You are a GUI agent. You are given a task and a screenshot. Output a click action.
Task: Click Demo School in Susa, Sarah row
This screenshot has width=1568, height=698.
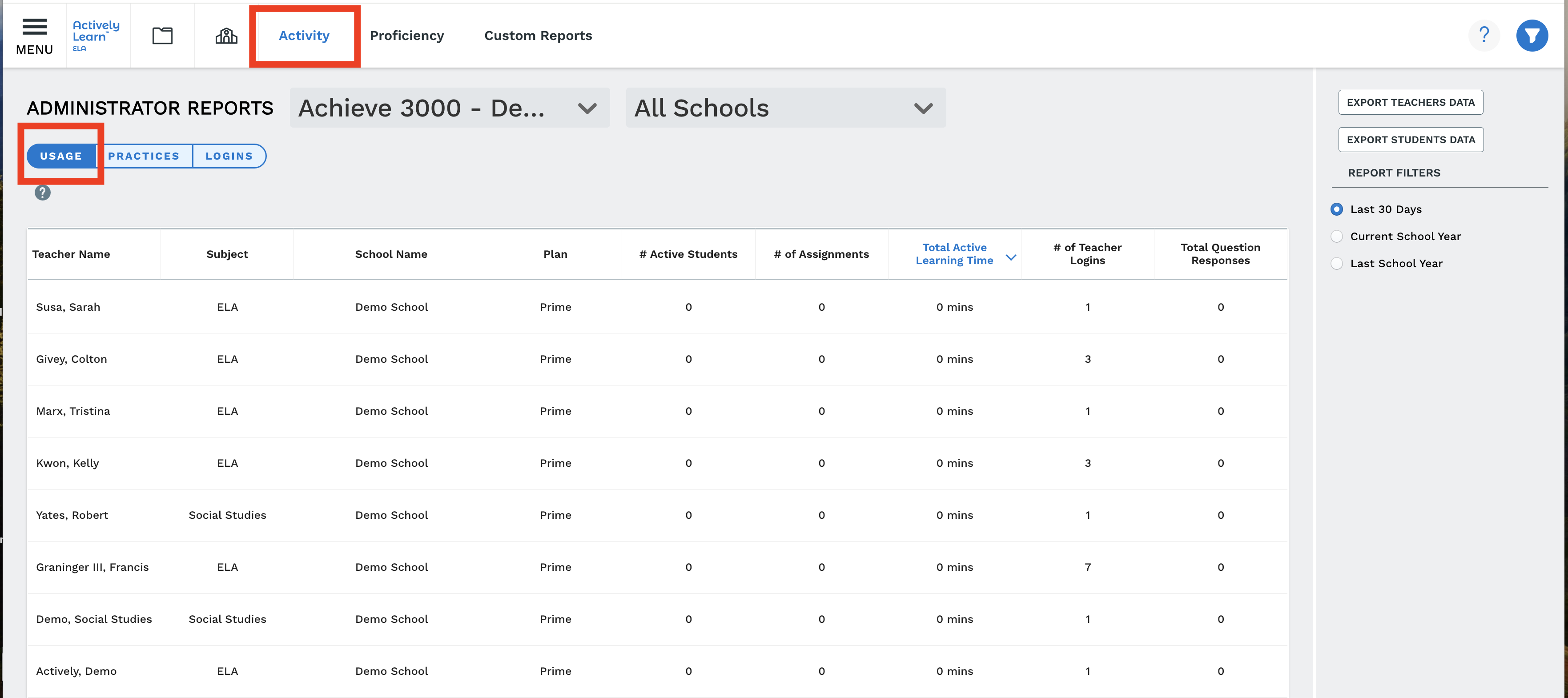[x=391, y=307]
